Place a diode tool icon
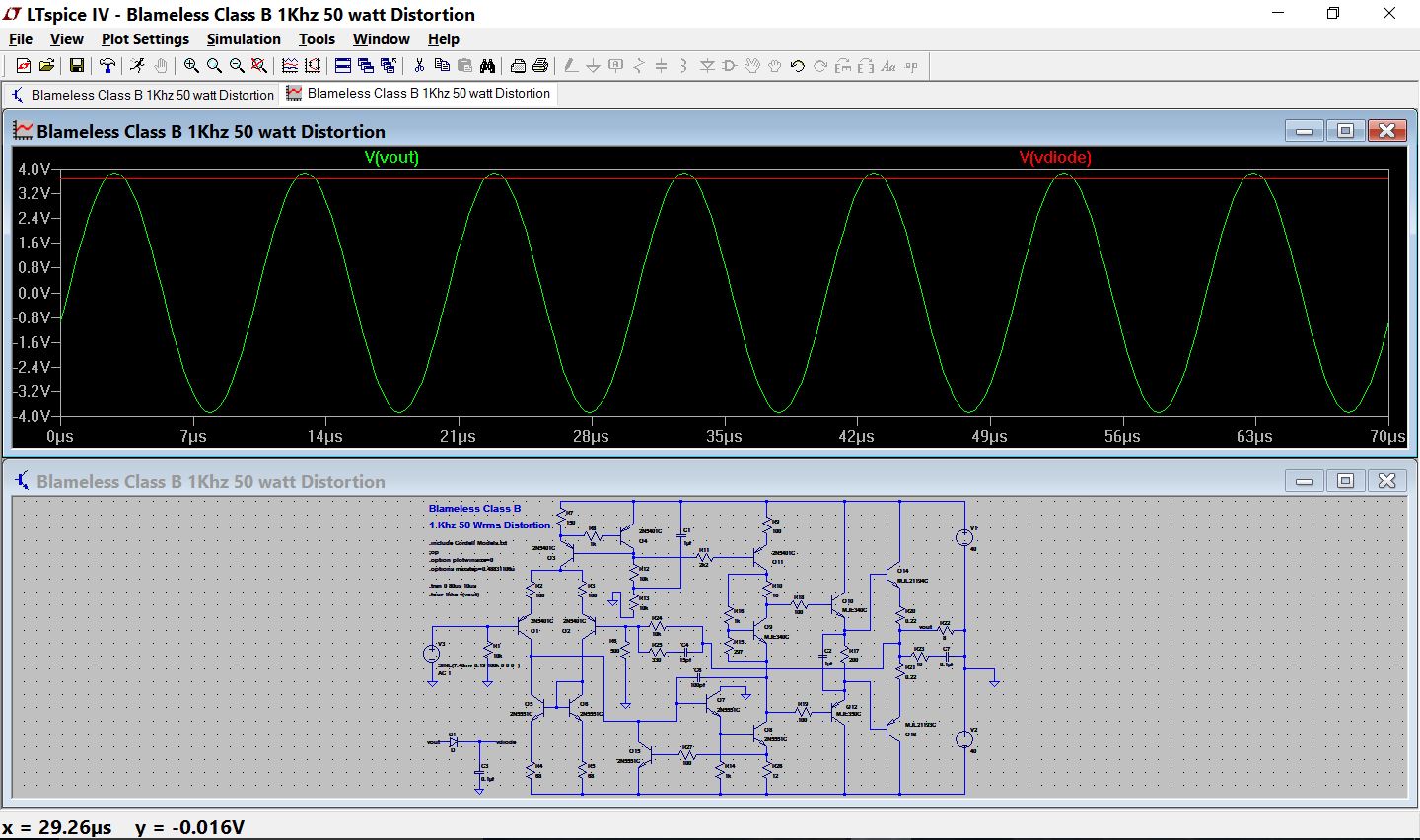 [x=707, y=66]
